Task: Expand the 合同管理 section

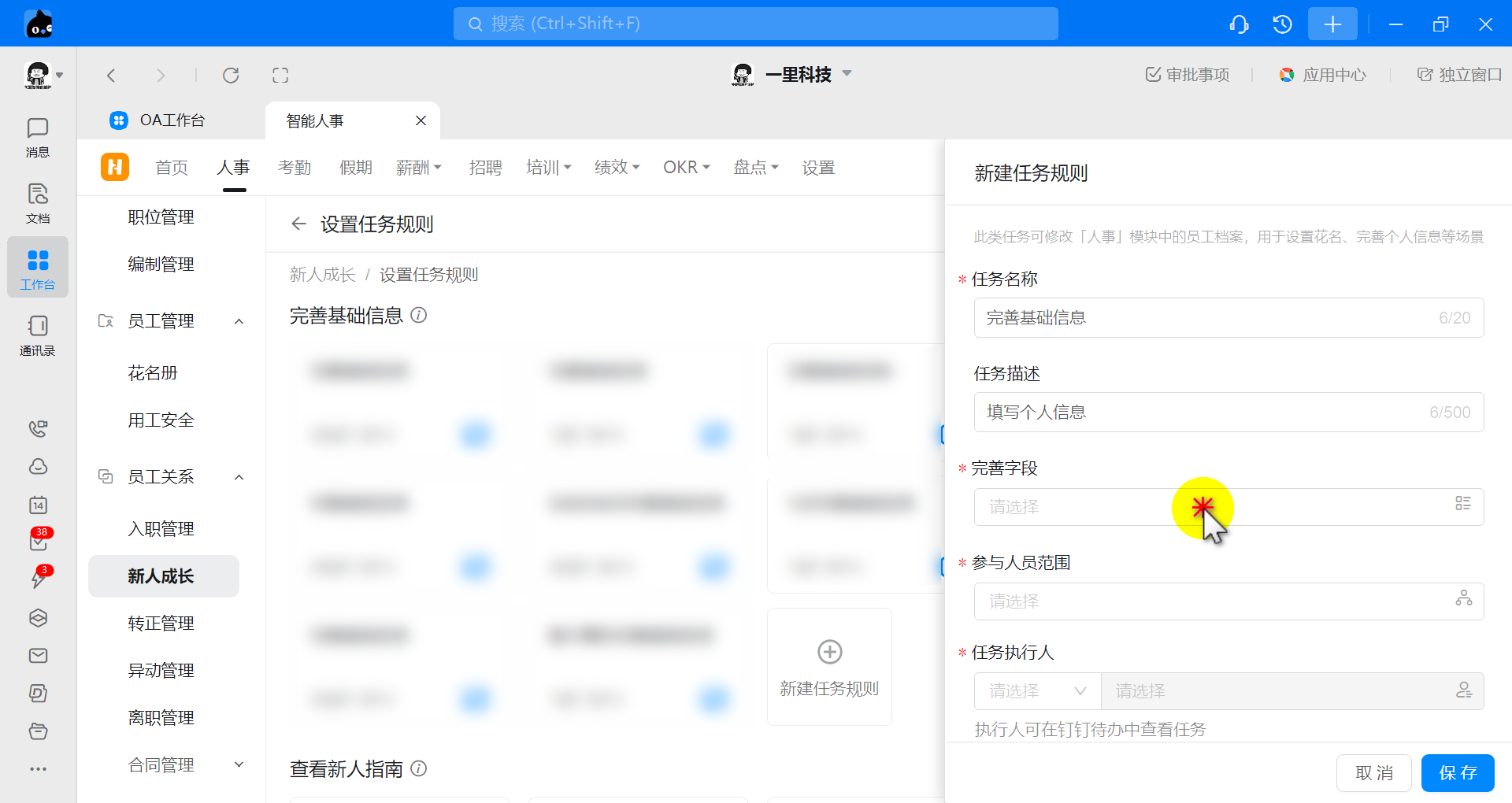Action: click(x=239, y=765)
